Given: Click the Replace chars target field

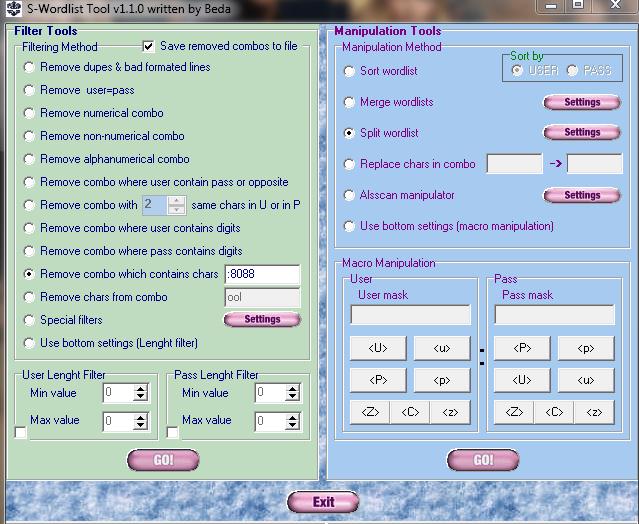Looking at the screenshot, I should click(x=595, y=164).
